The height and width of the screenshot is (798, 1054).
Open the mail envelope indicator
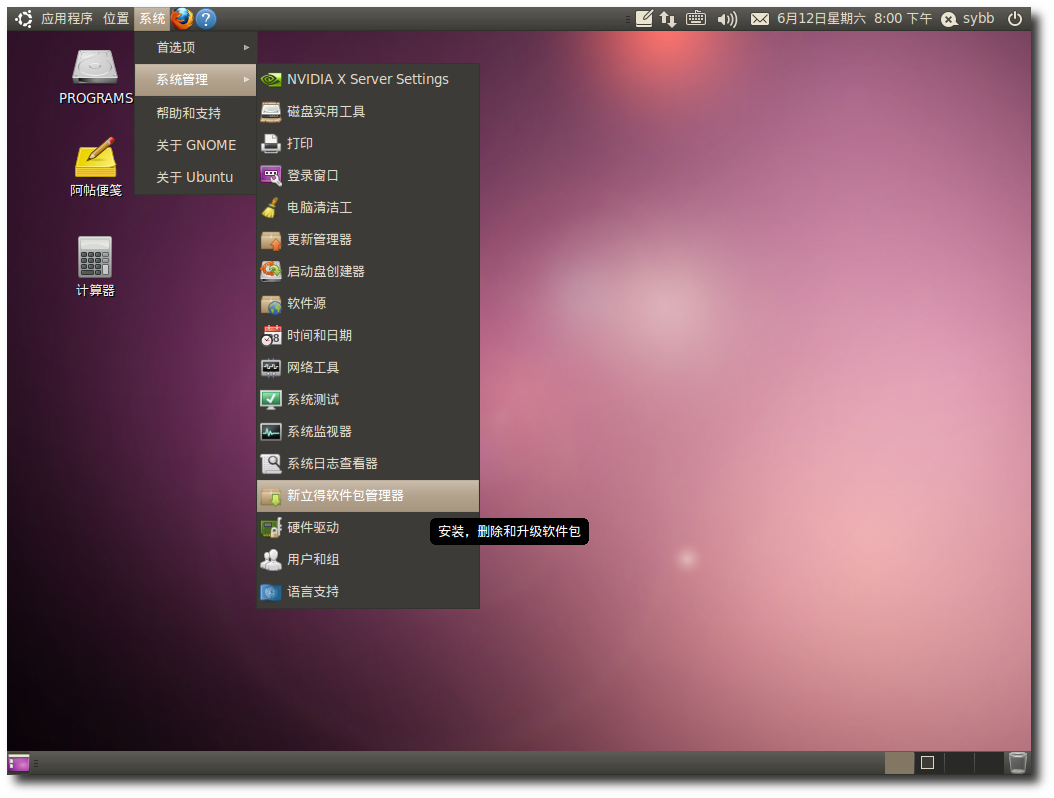[x=760, y=19]
